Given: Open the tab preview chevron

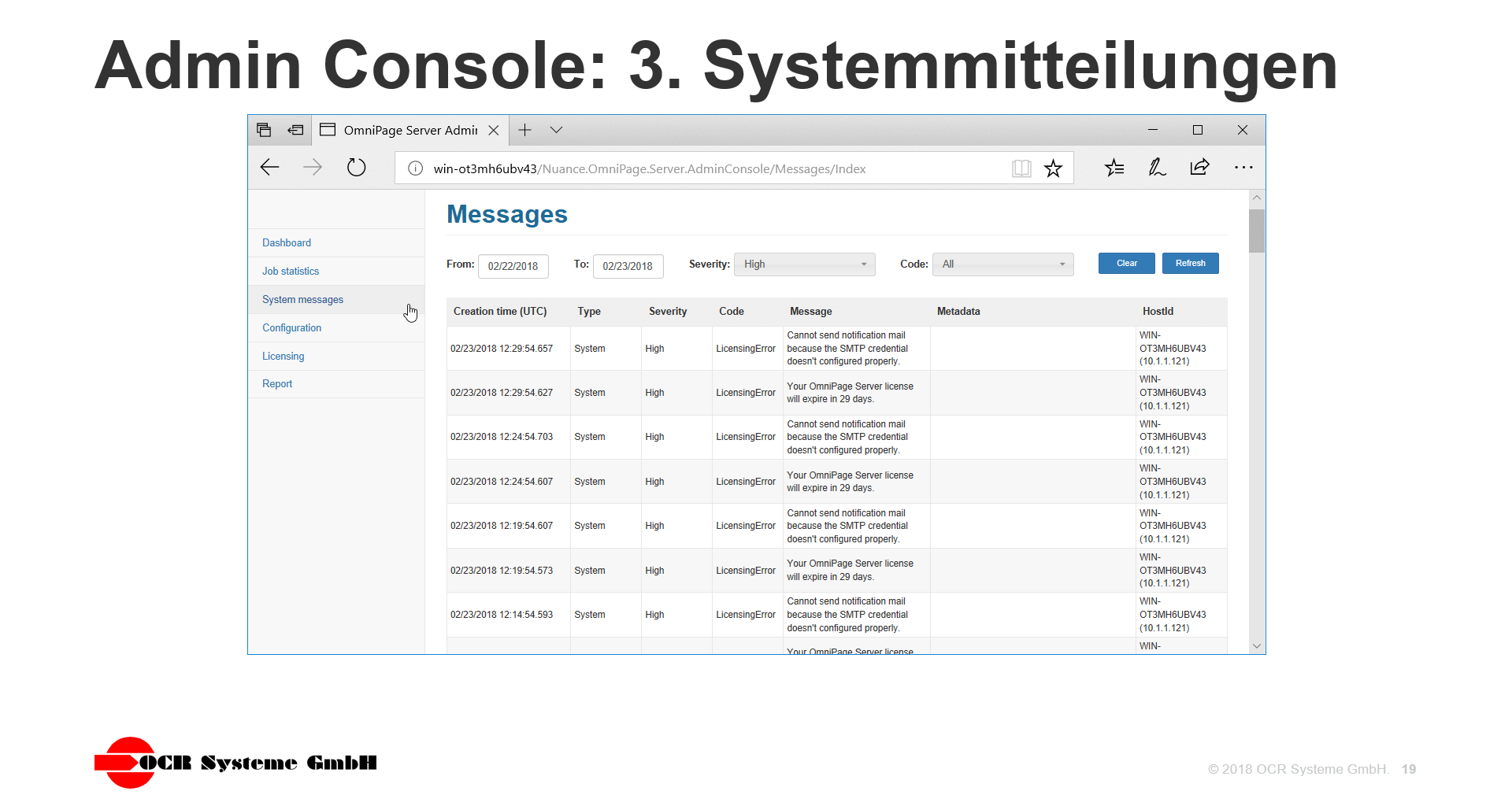Looking at the screenshot, I should pyautogui.click(x=557, y=129).
